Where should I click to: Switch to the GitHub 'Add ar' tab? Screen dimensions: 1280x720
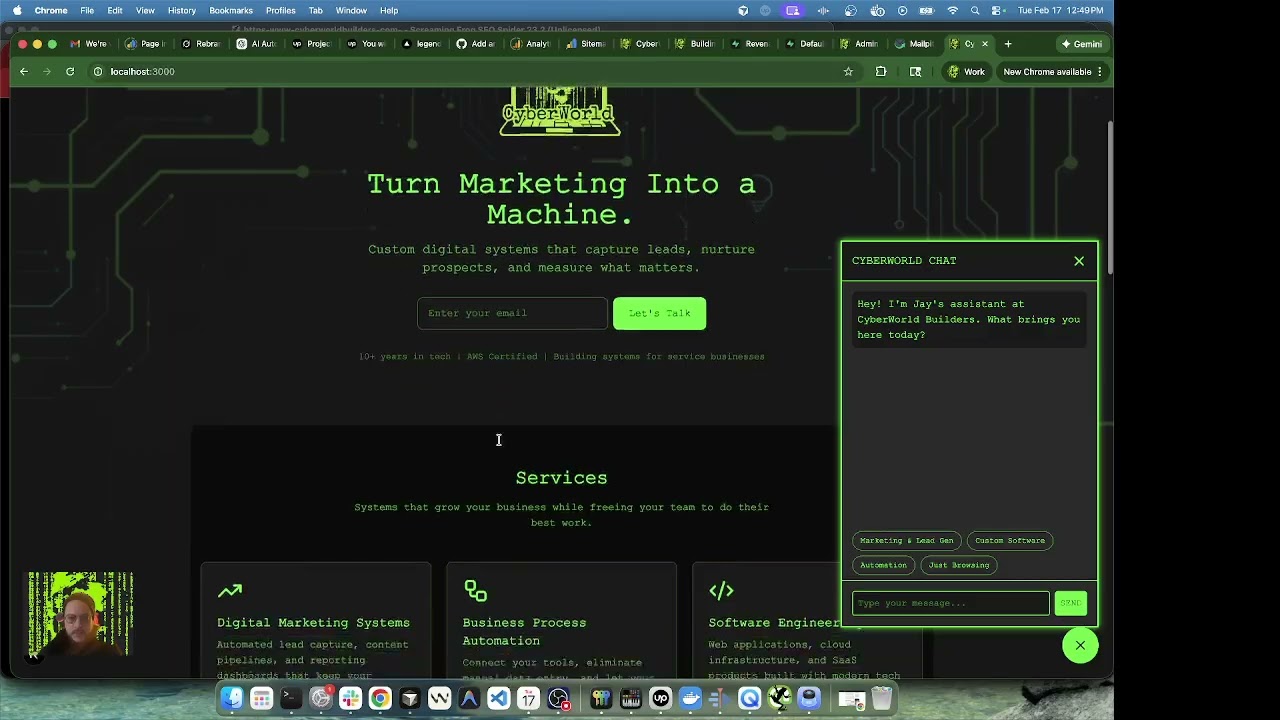[x=476, y=44]
